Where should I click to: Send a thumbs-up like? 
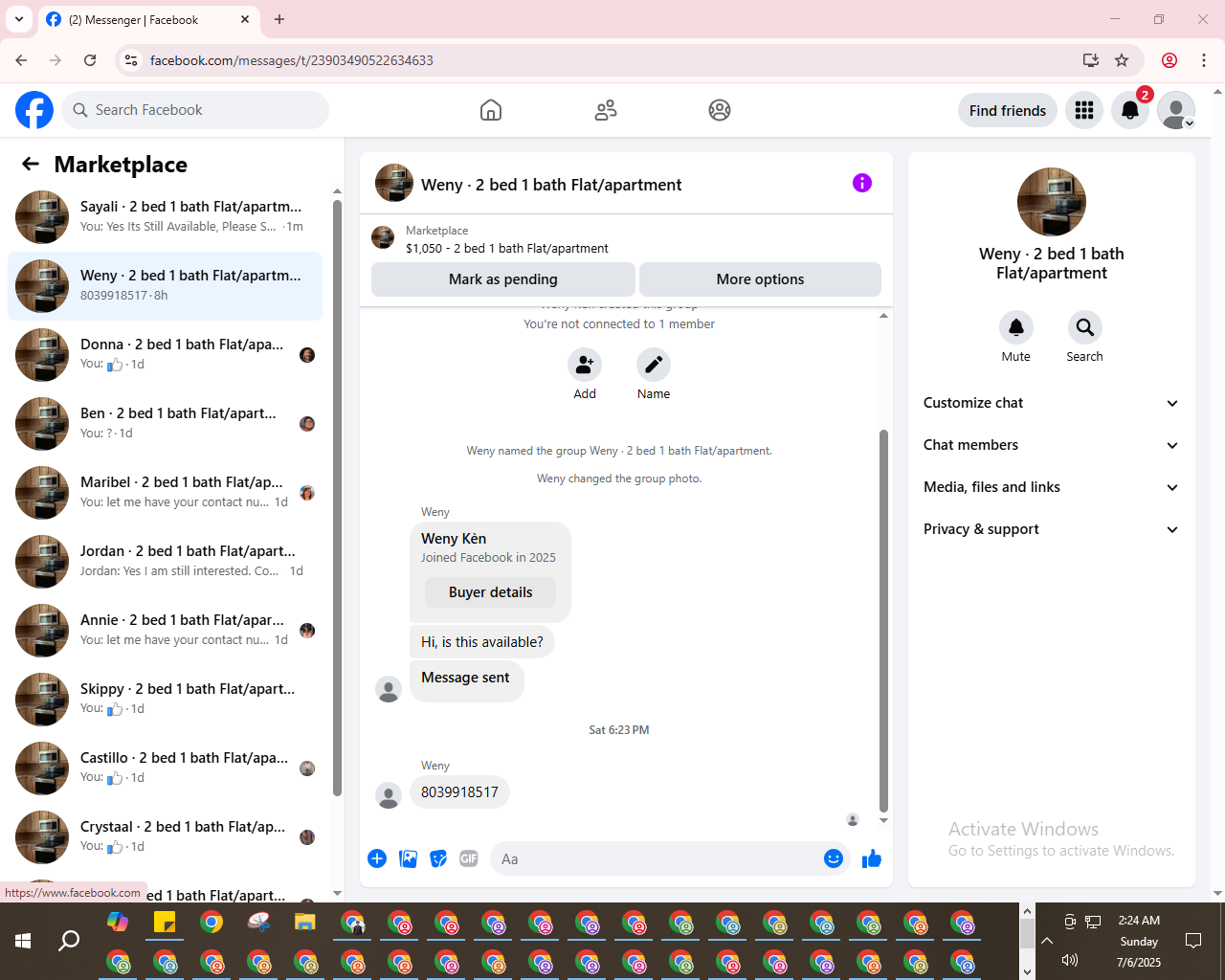coord(871,858)
